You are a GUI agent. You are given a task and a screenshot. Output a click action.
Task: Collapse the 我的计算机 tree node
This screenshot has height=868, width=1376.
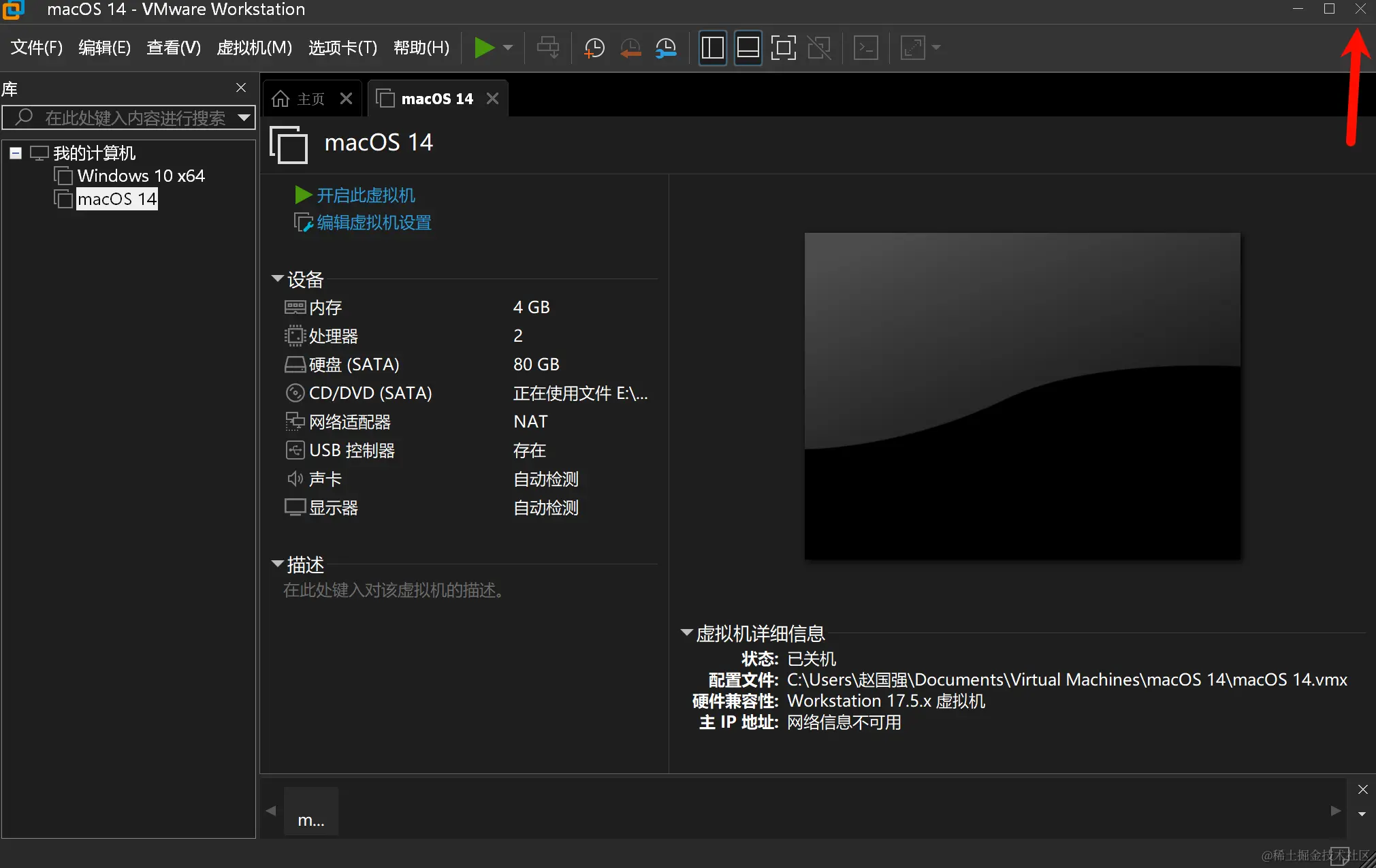click(x=15, y=152)
